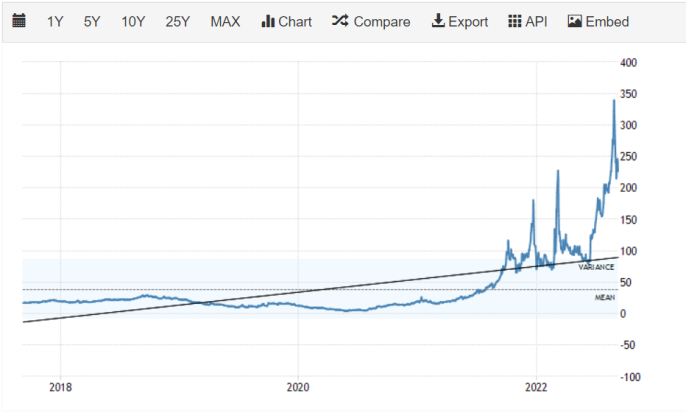Click the 2020 label on the x-axis
686x412 pixels.
(x=298, y=388)
